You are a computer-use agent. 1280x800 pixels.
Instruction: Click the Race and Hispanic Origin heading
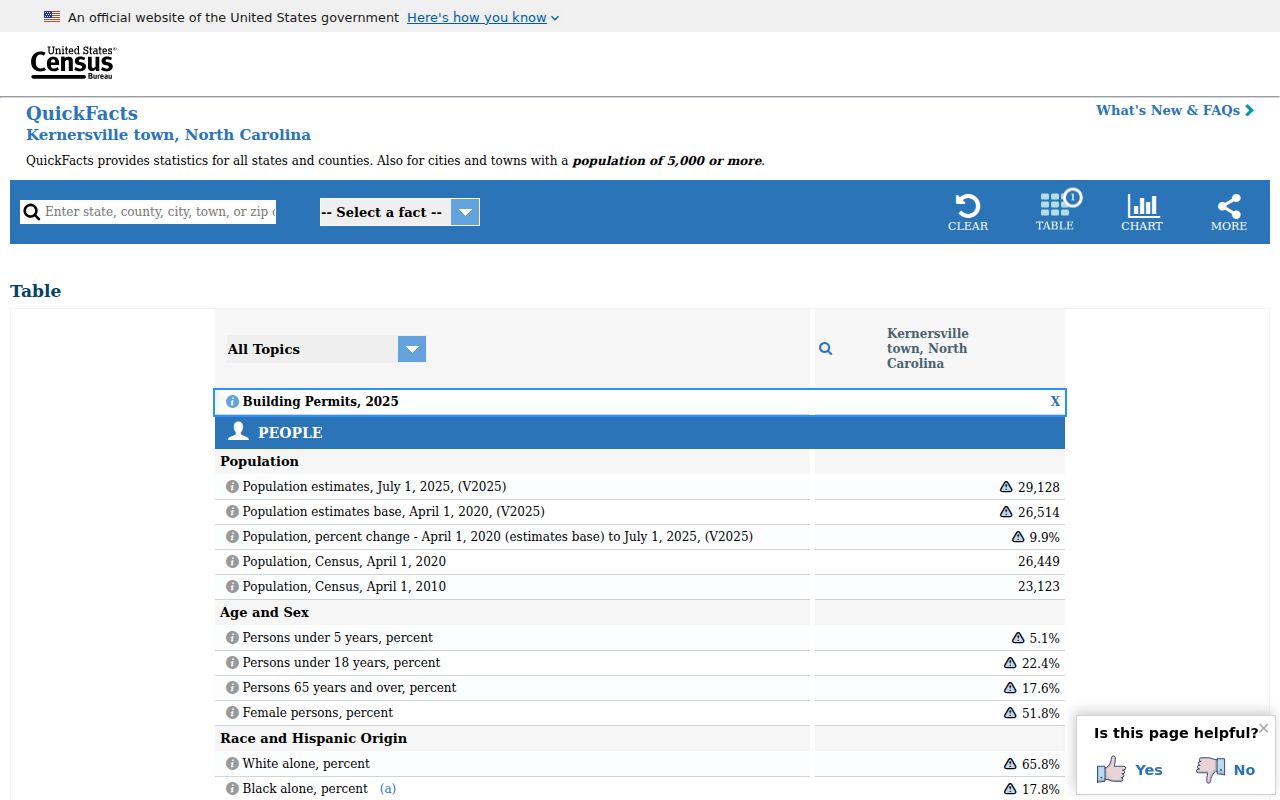point(313,738)
